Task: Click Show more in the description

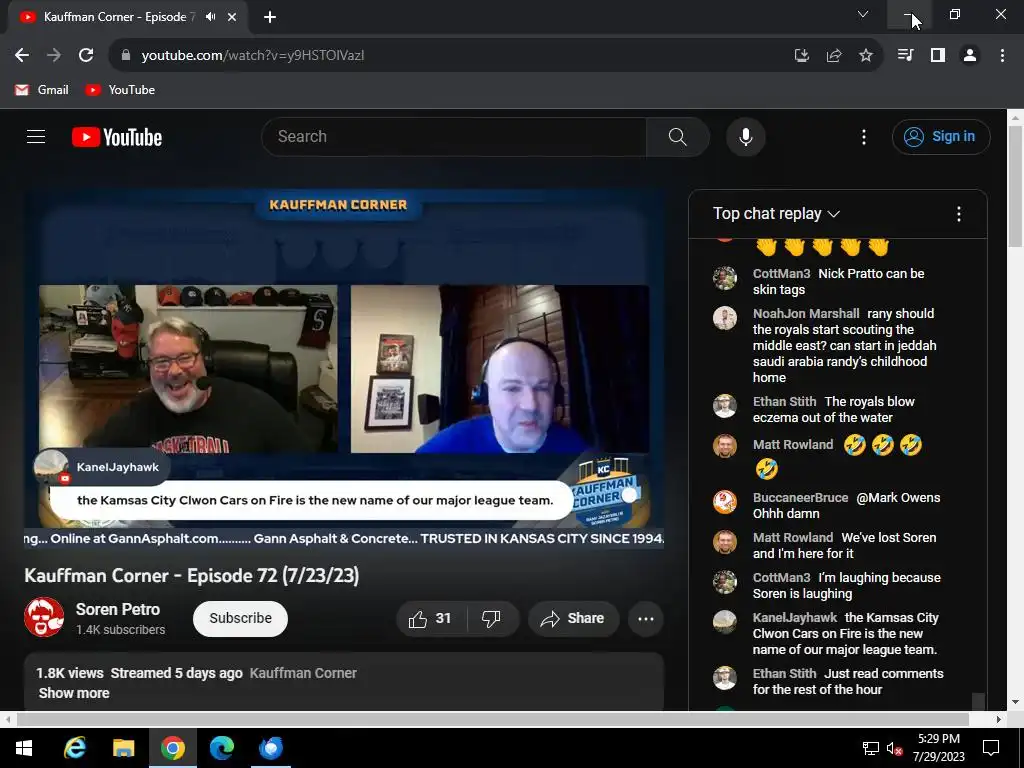Action: coord(74,693)
